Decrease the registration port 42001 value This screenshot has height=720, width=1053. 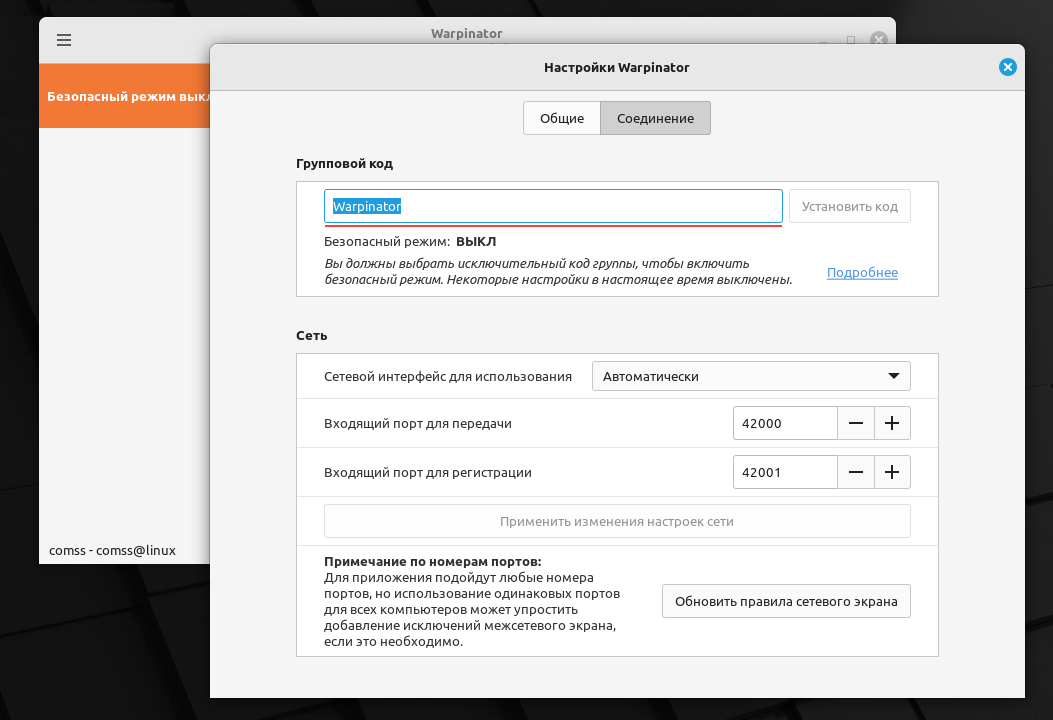pos(856,472)
